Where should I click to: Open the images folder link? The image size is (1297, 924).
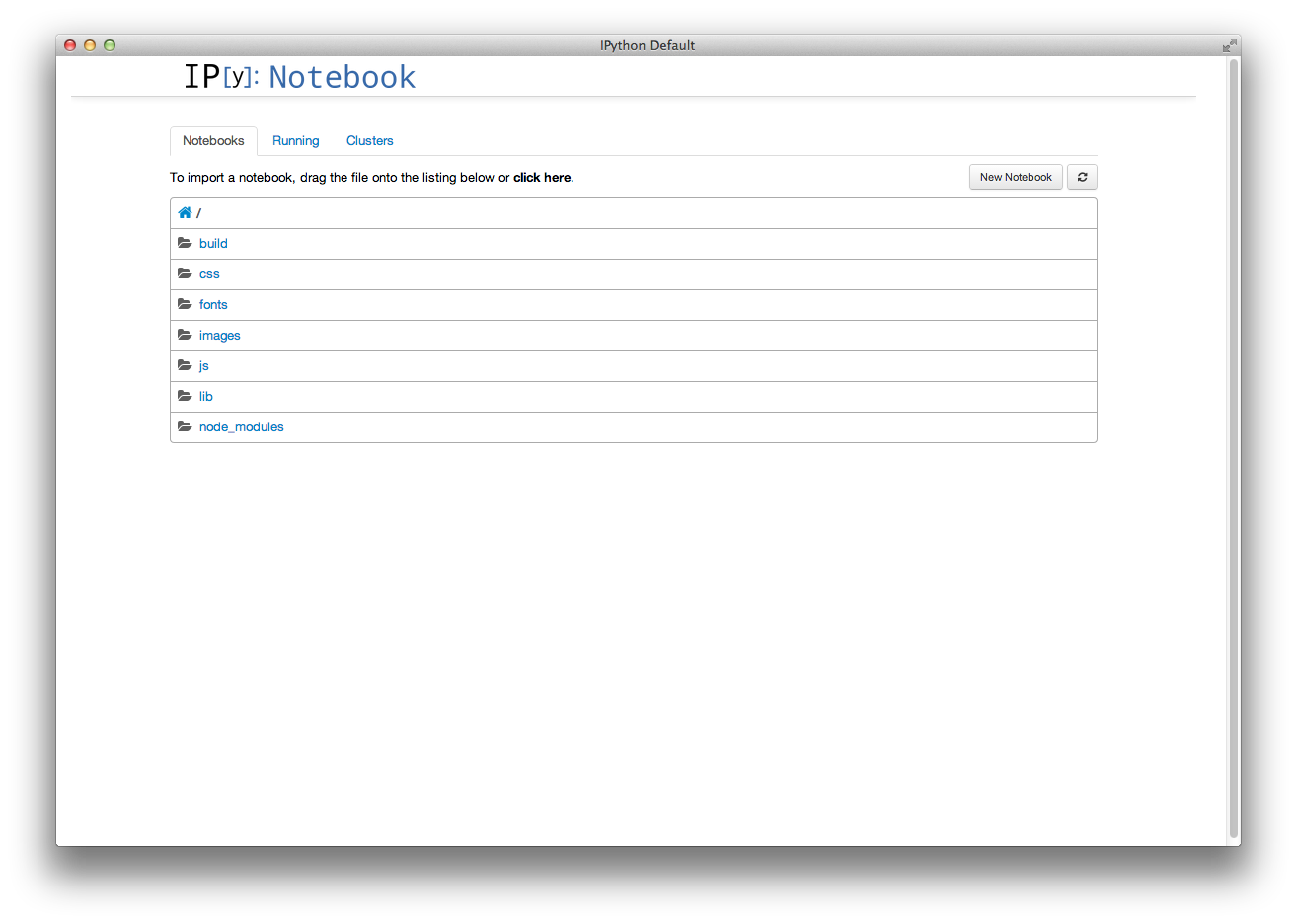(220, 336)
